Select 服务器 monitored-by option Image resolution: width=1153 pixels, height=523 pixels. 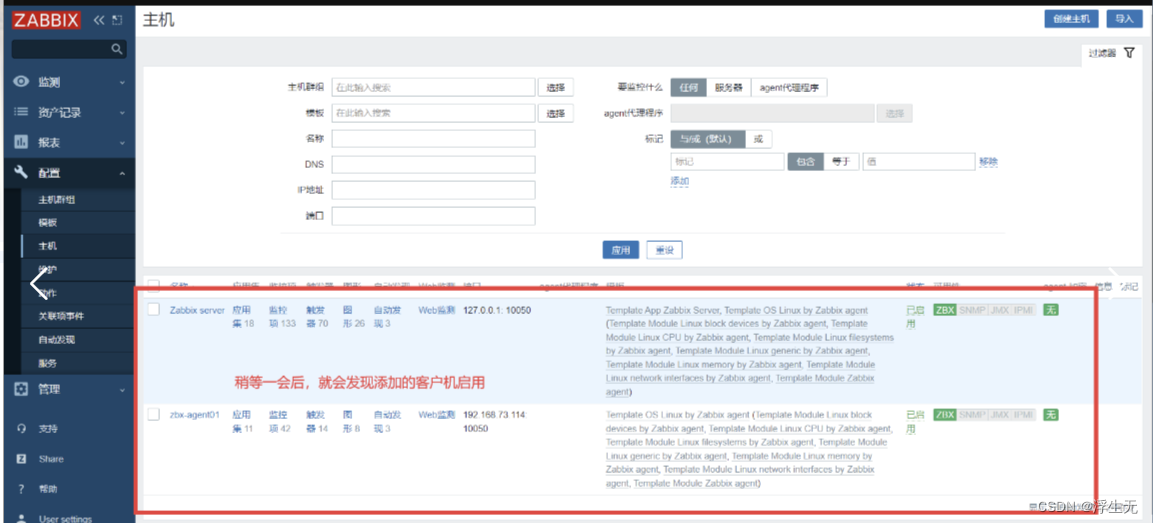click(x=729, y=88)
